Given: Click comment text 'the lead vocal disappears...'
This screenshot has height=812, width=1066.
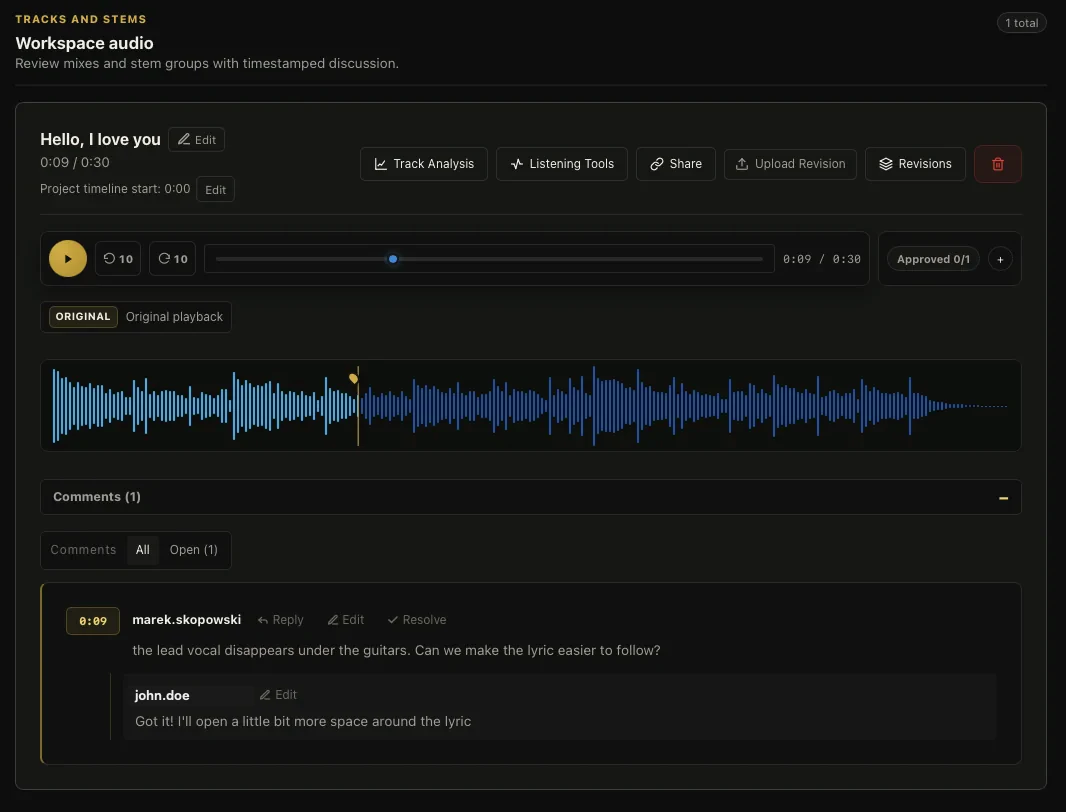Looking at the screenshot, I should pos(396,651).
